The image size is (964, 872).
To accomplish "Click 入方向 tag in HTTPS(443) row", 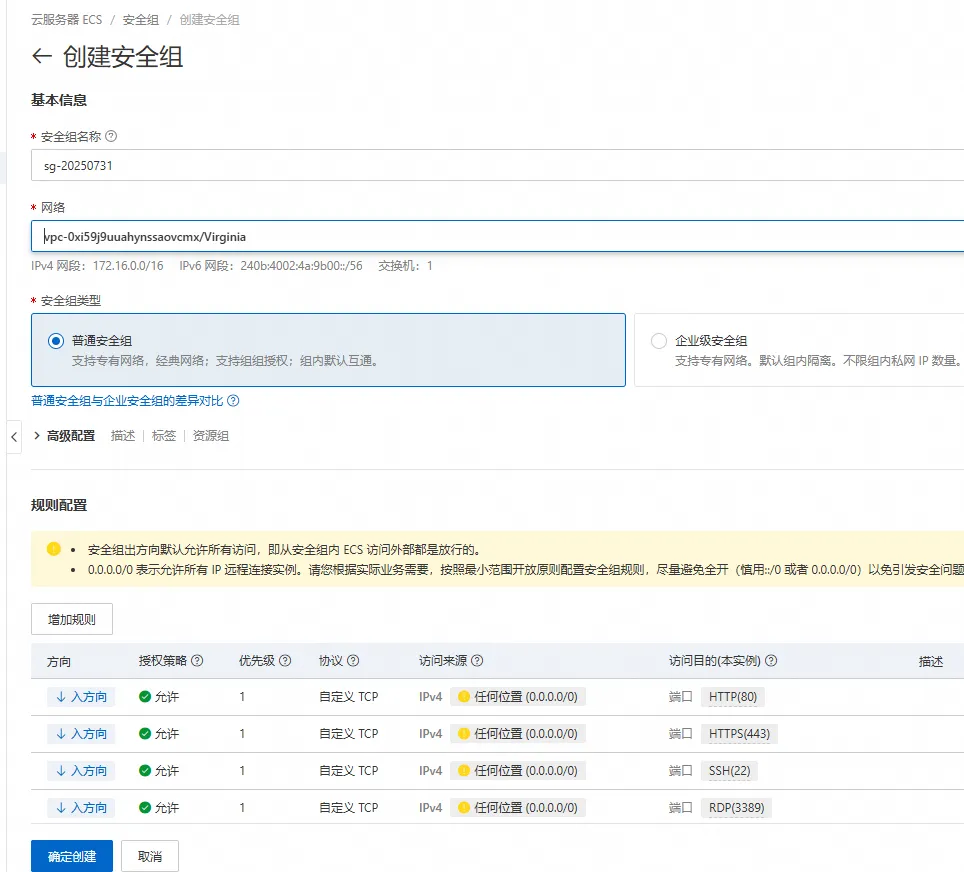I will [81, 734].
